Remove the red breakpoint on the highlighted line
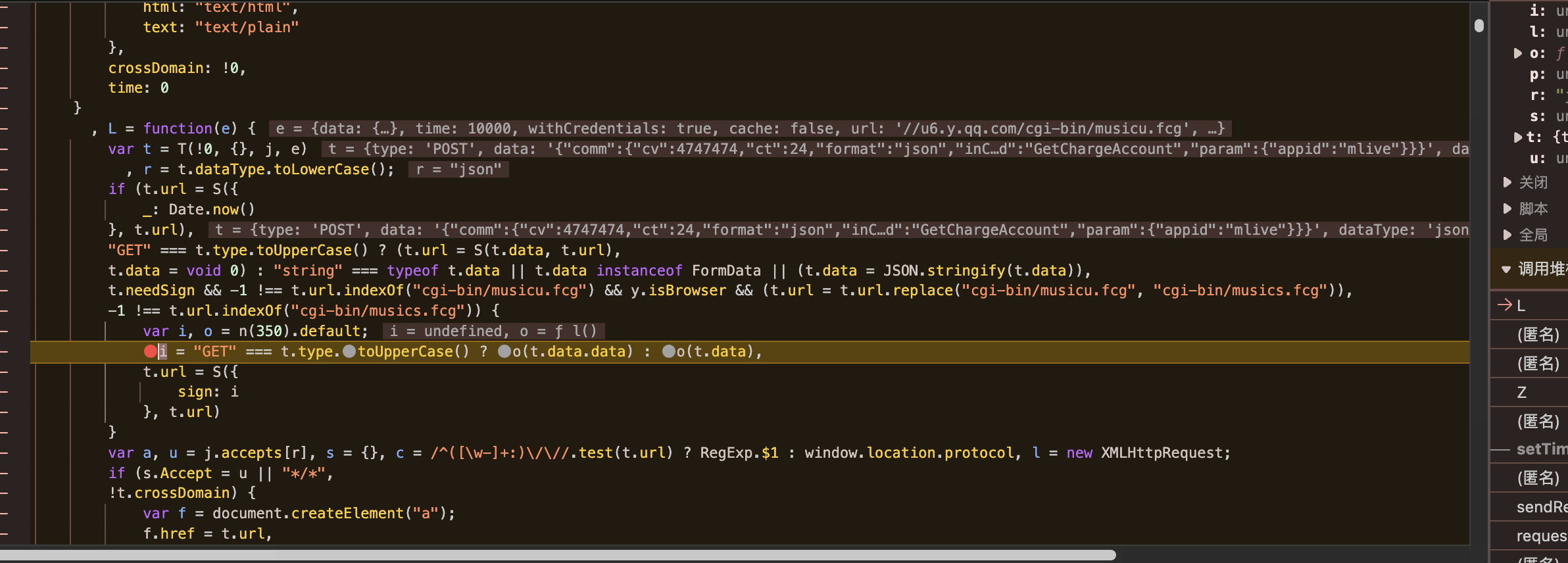The width and height of the screenshot is (1568, 563). click(x=151, y=351)
